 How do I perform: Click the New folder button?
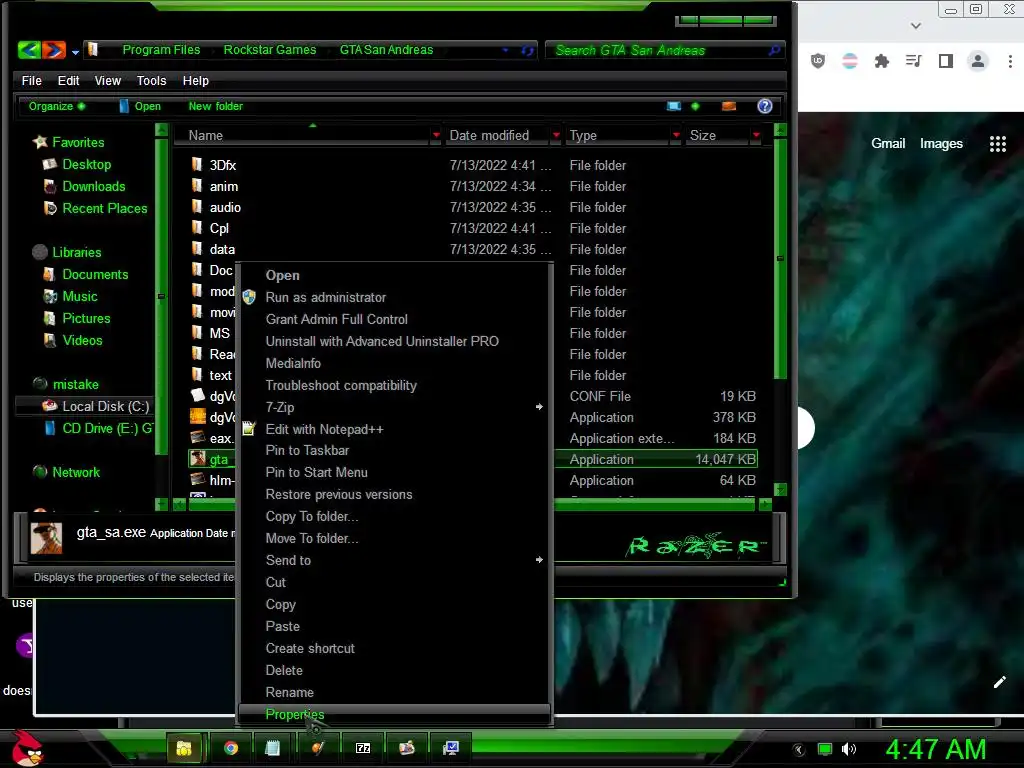216,106
